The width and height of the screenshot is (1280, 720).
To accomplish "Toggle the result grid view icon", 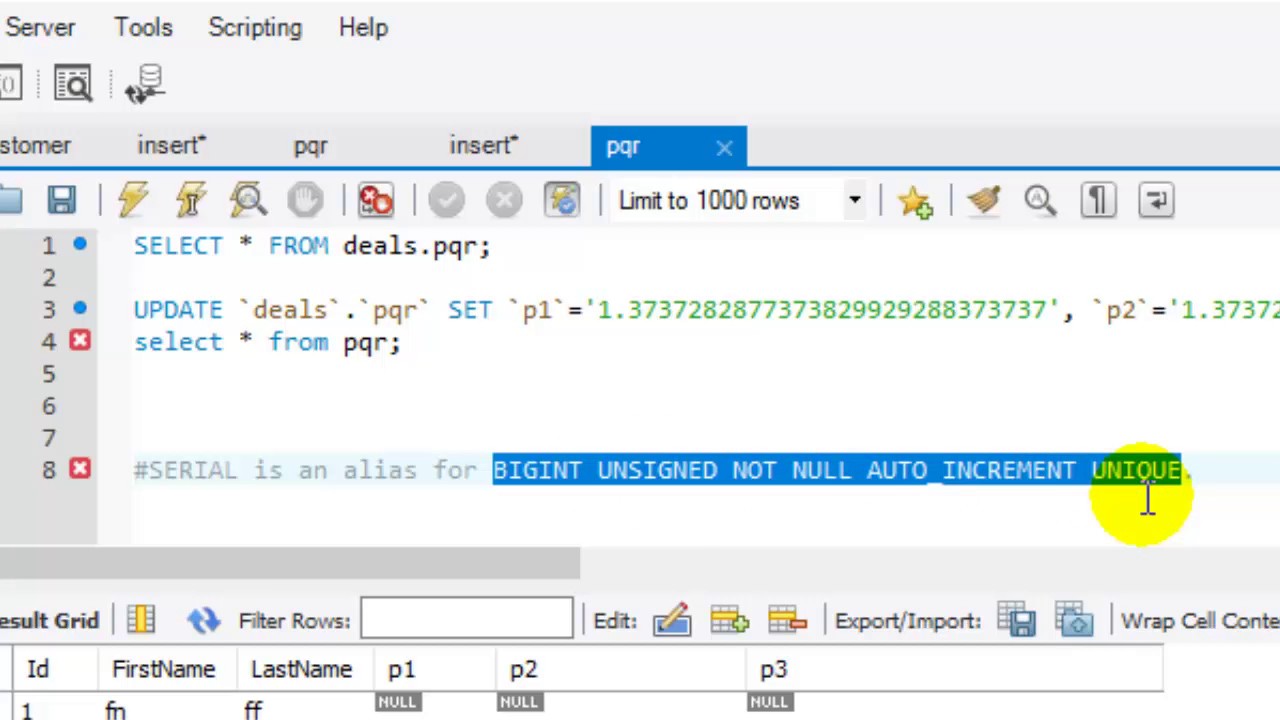I will (x=141, y=620).
